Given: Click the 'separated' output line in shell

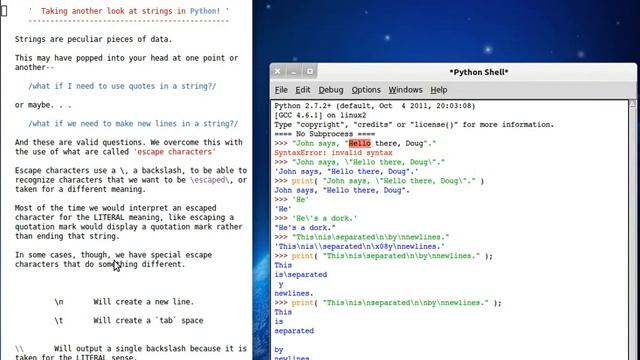Looking at the screenshot, I should coord(294,331).
